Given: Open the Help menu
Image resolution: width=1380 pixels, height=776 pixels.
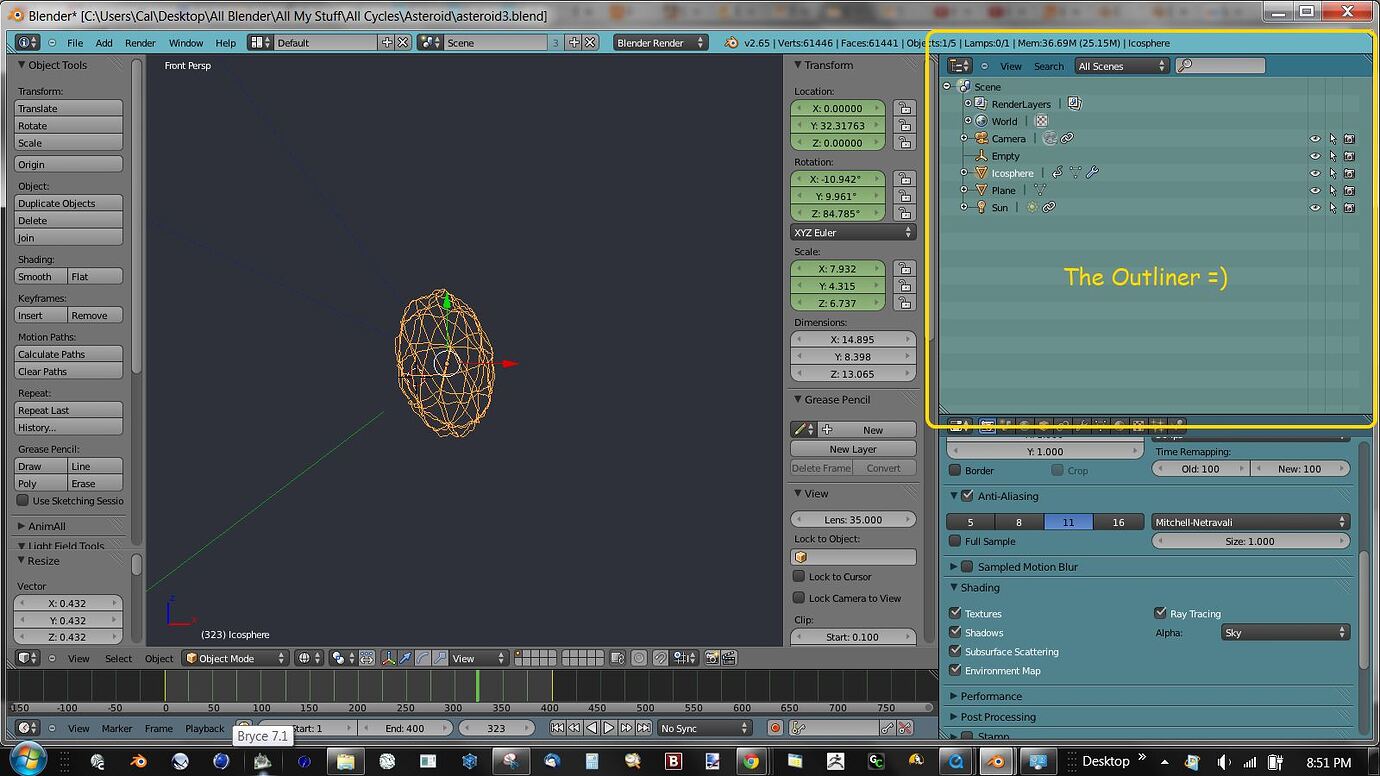Looking at the screenshot, I should pyautogui.click(x=226, y=43).
